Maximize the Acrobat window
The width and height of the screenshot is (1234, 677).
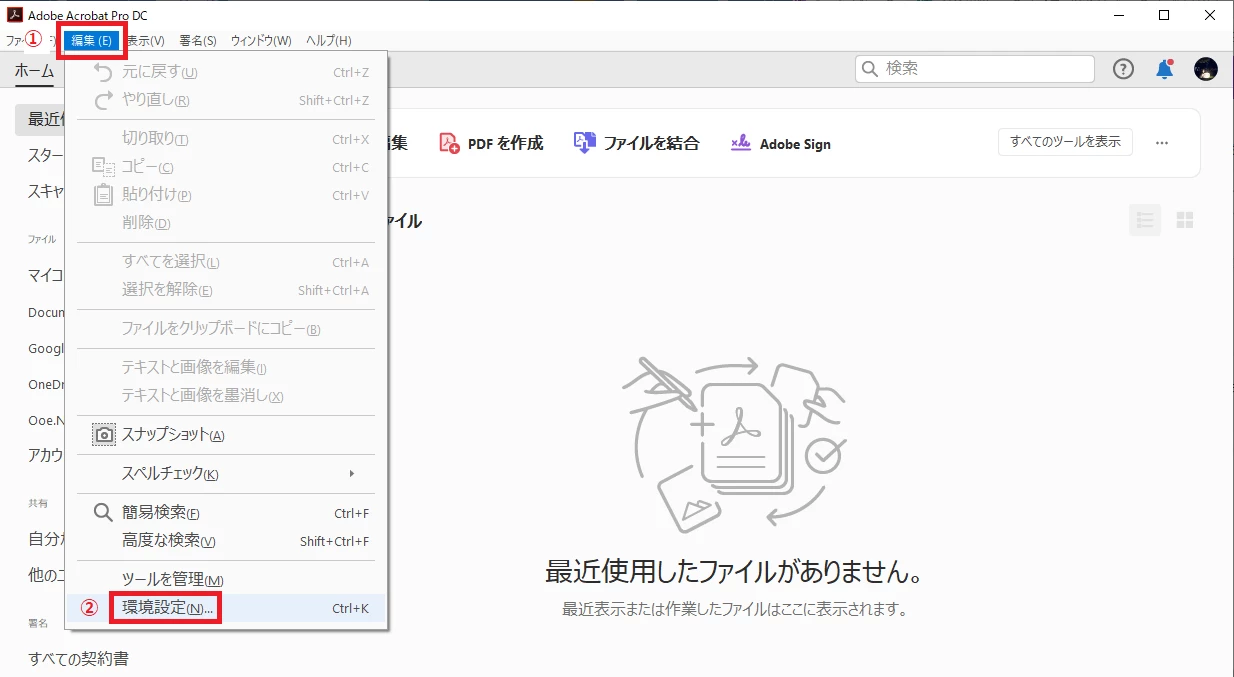pos(1164,15)
